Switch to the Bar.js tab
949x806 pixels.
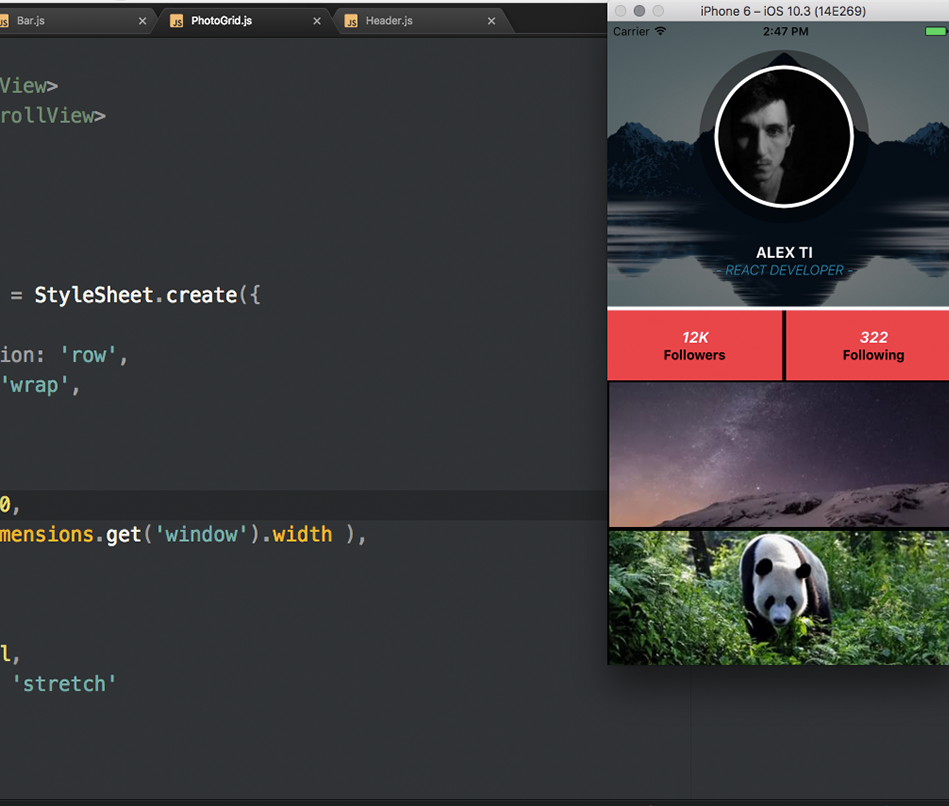pos(32,21)
